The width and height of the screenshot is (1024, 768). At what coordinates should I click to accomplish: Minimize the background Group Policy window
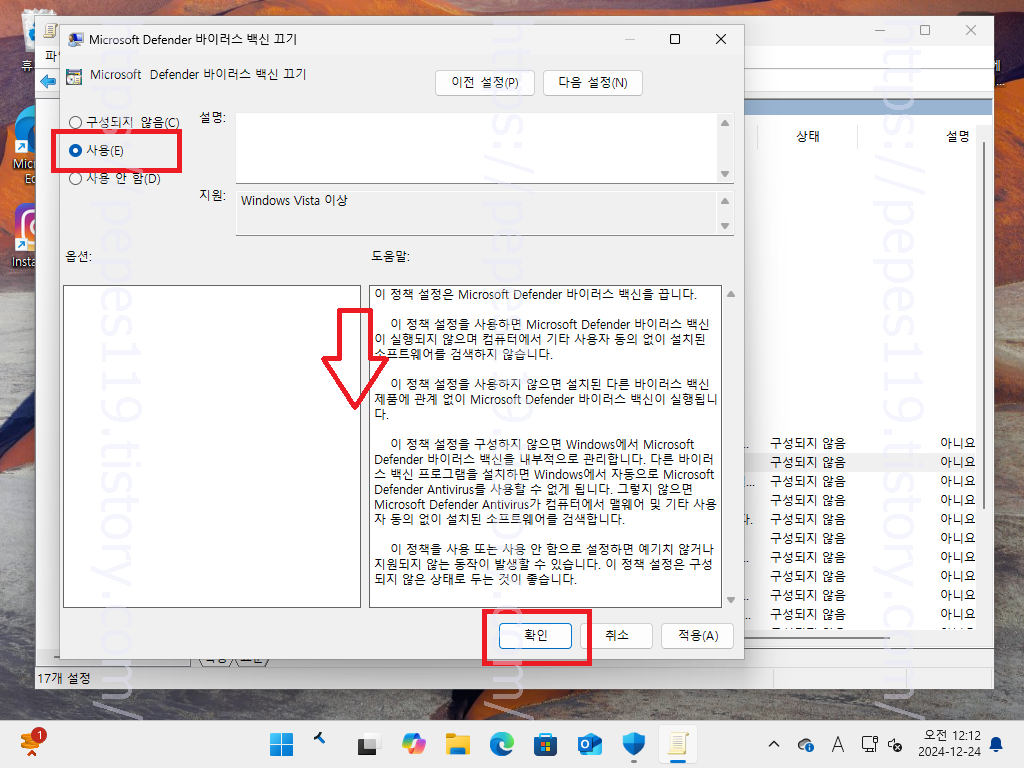880,30
